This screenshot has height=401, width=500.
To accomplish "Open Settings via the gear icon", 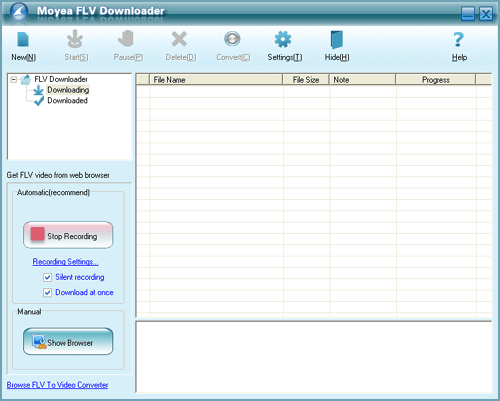I will [283, 39].
